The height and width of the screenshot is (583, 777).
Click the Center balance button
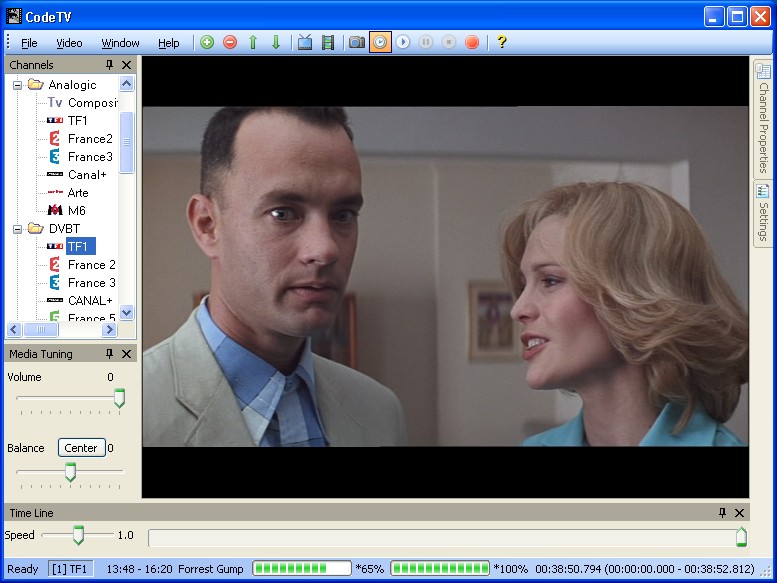coord(81,448)
